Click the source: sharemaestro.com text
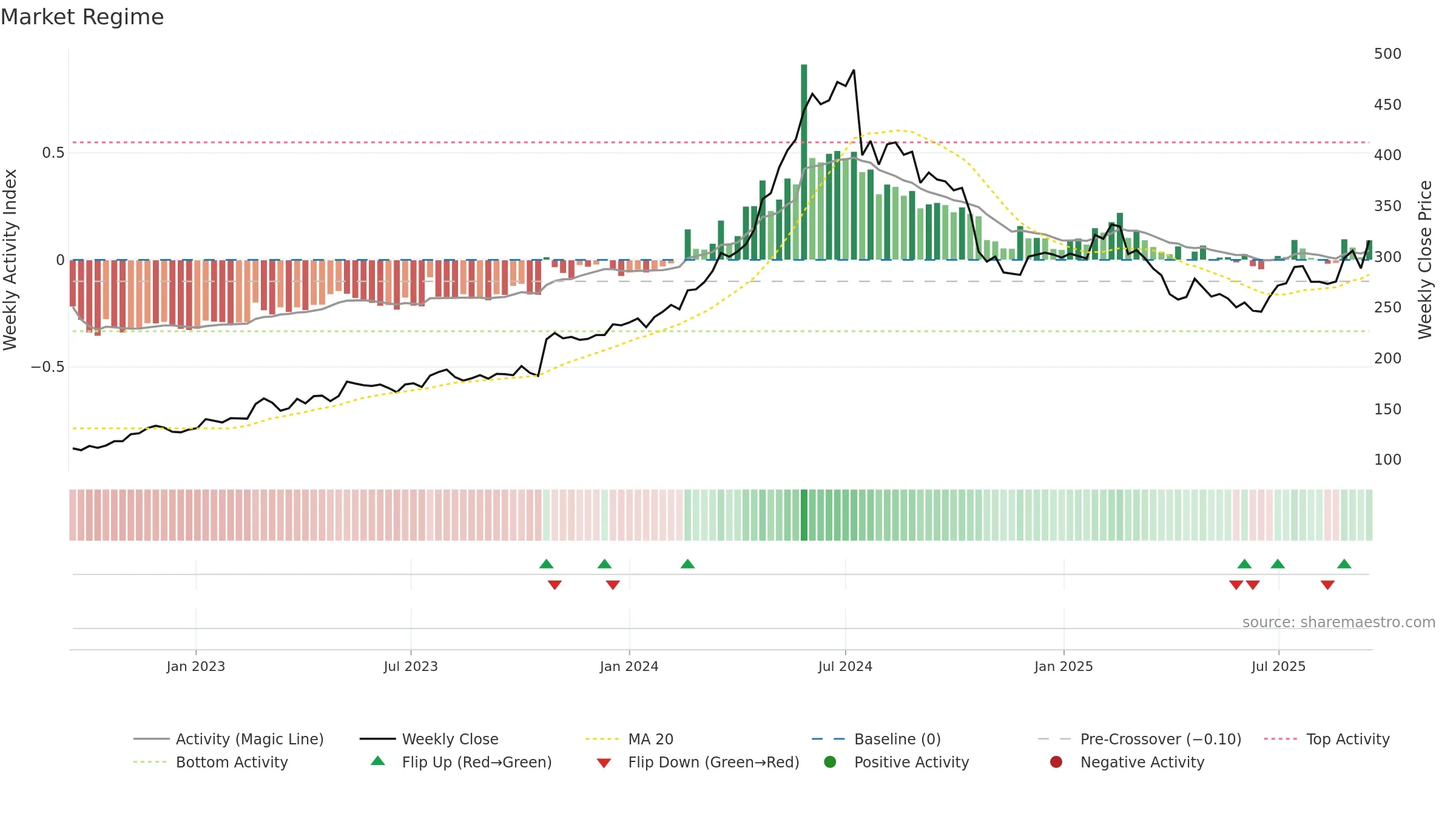Screen dimensions: 1456x819 point(1339,622)
